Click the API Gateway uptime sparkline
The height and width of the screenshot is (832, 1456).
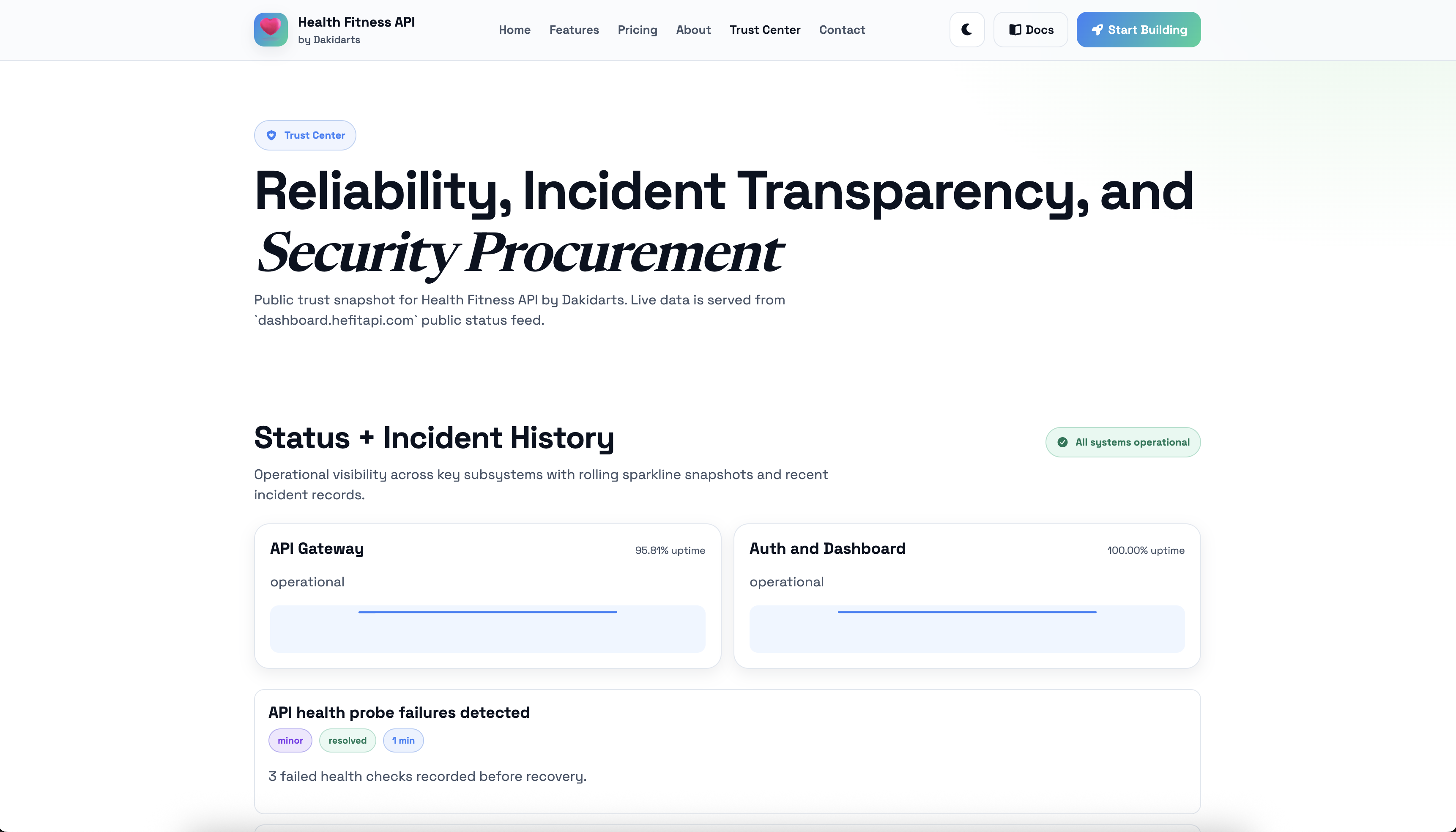point(487,629)
